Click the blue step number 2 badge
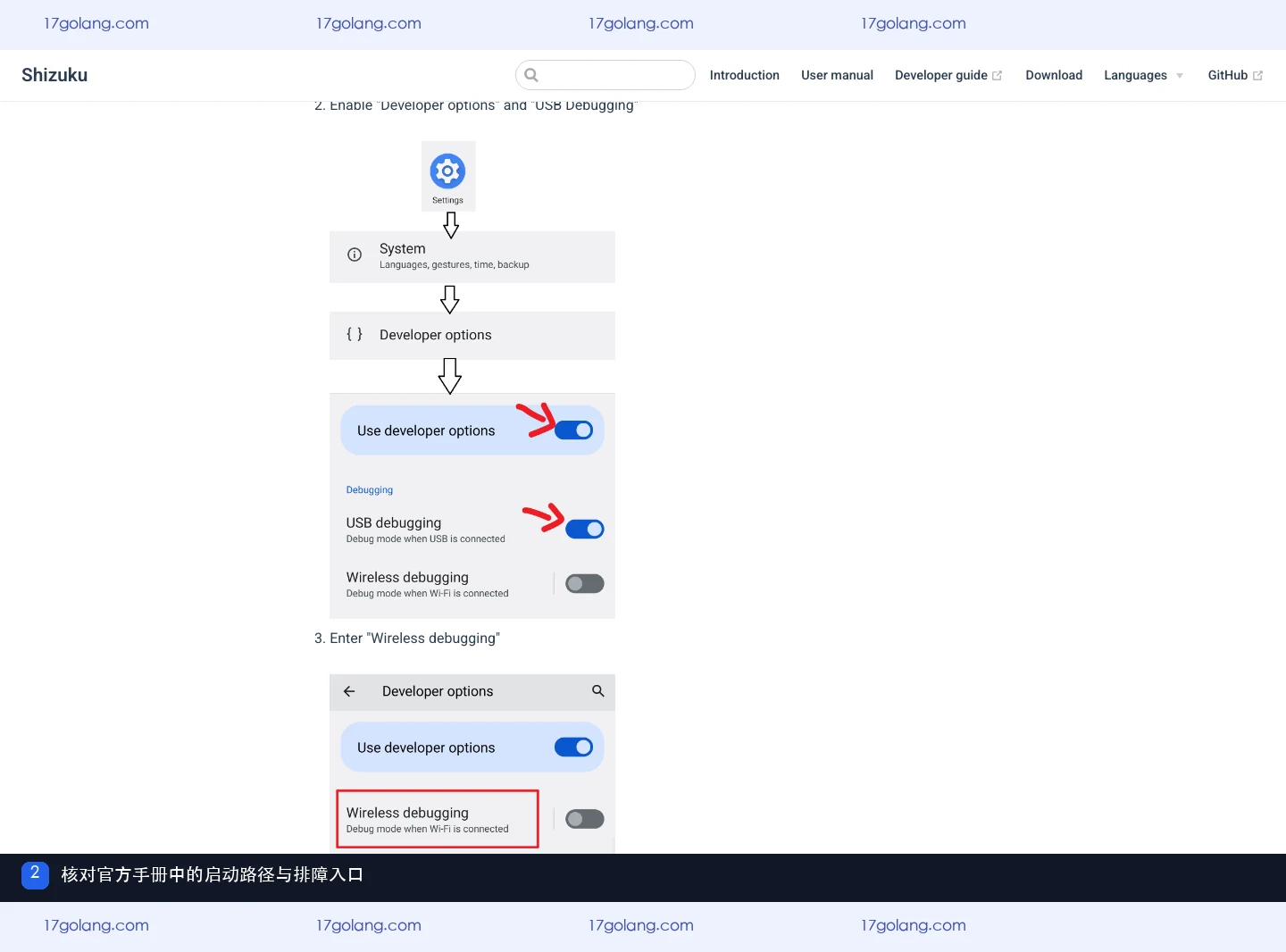1286x952 pixels. tap(35, 874)
